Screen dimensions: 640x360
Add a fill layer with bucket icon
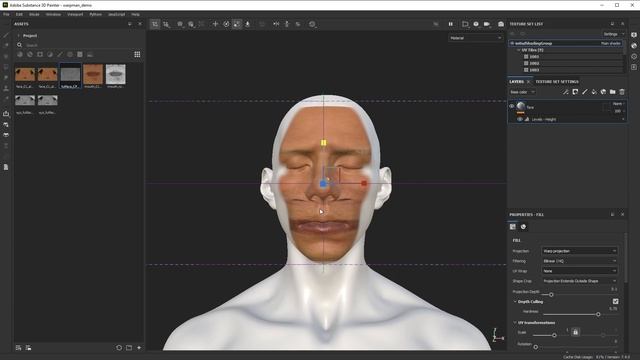coord(594,92)
